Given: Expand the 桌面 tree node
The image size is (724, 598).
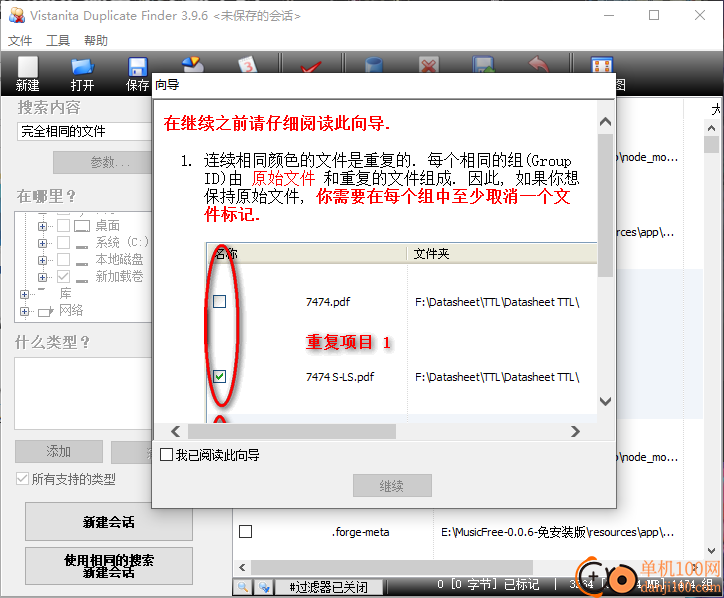Looking at the screenshot, I should pyautogui.click(x=42, y=226).
